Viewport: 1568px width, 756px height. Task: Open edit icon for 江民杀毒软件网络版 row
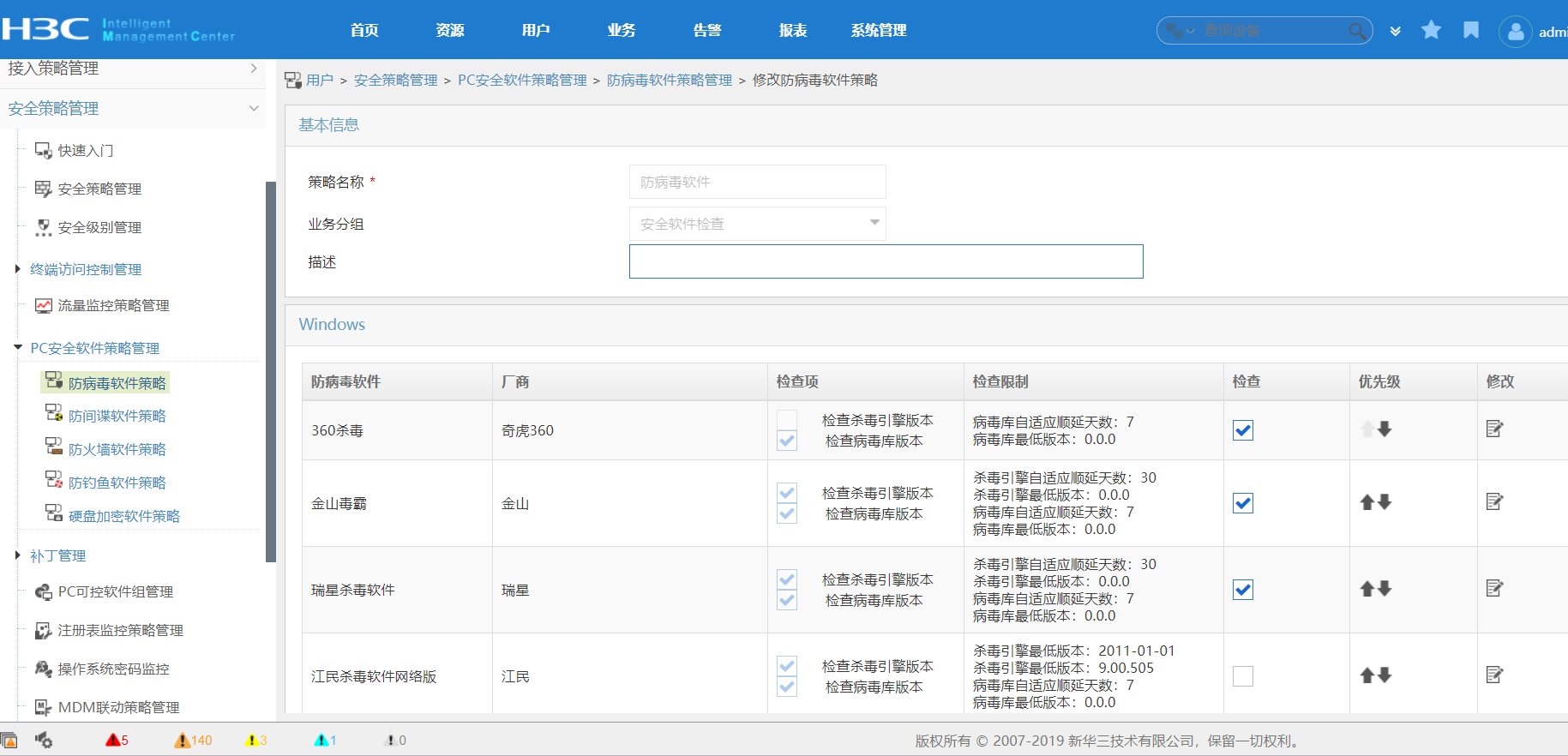(1494, 675)
